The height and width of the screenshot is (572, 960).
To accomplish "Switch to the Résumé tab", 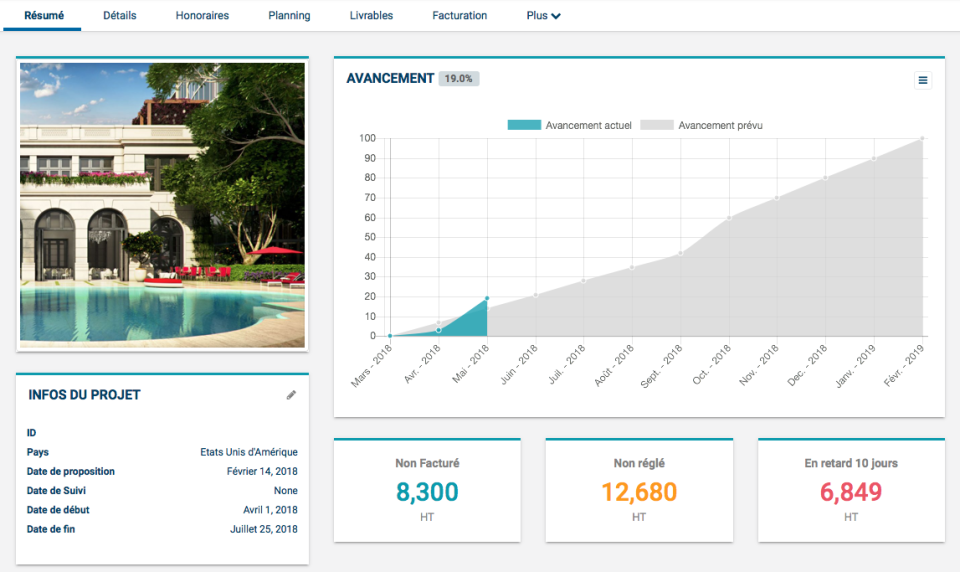I will coord(43,15).
